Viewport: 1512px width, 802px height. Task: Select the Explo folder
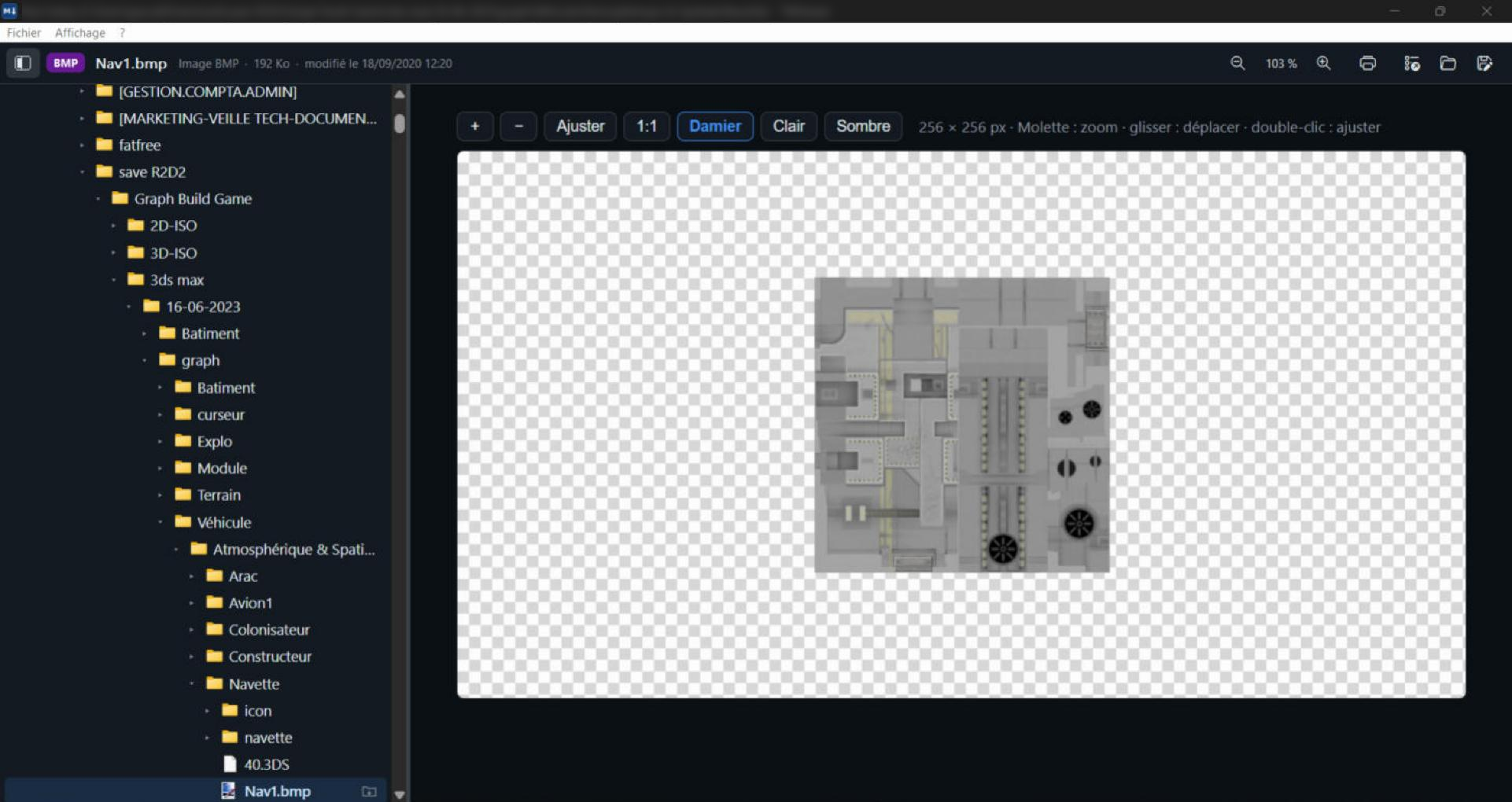coord(214,441)
